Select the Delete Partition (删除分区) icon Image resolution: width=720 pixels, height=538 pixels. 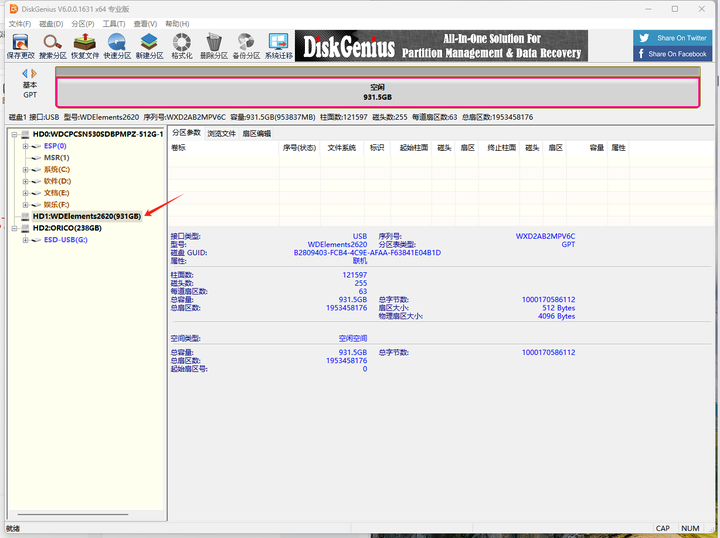point(214,46)
